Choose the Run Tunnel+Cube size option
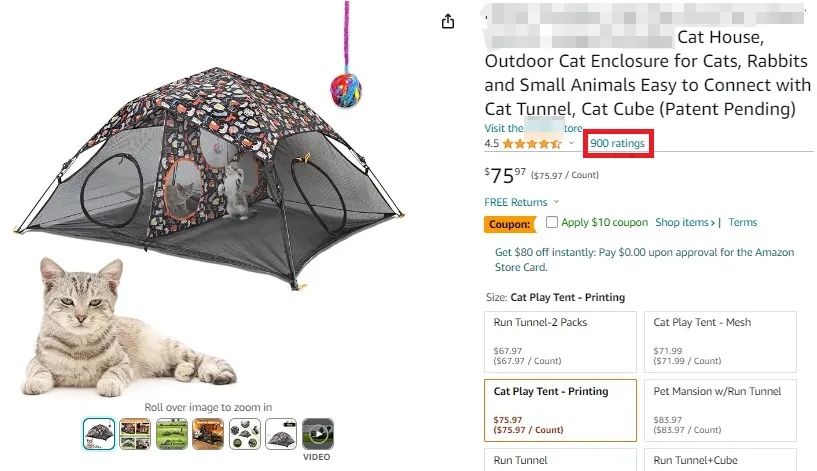The image size is (817, 471). (x=719, y=460)
